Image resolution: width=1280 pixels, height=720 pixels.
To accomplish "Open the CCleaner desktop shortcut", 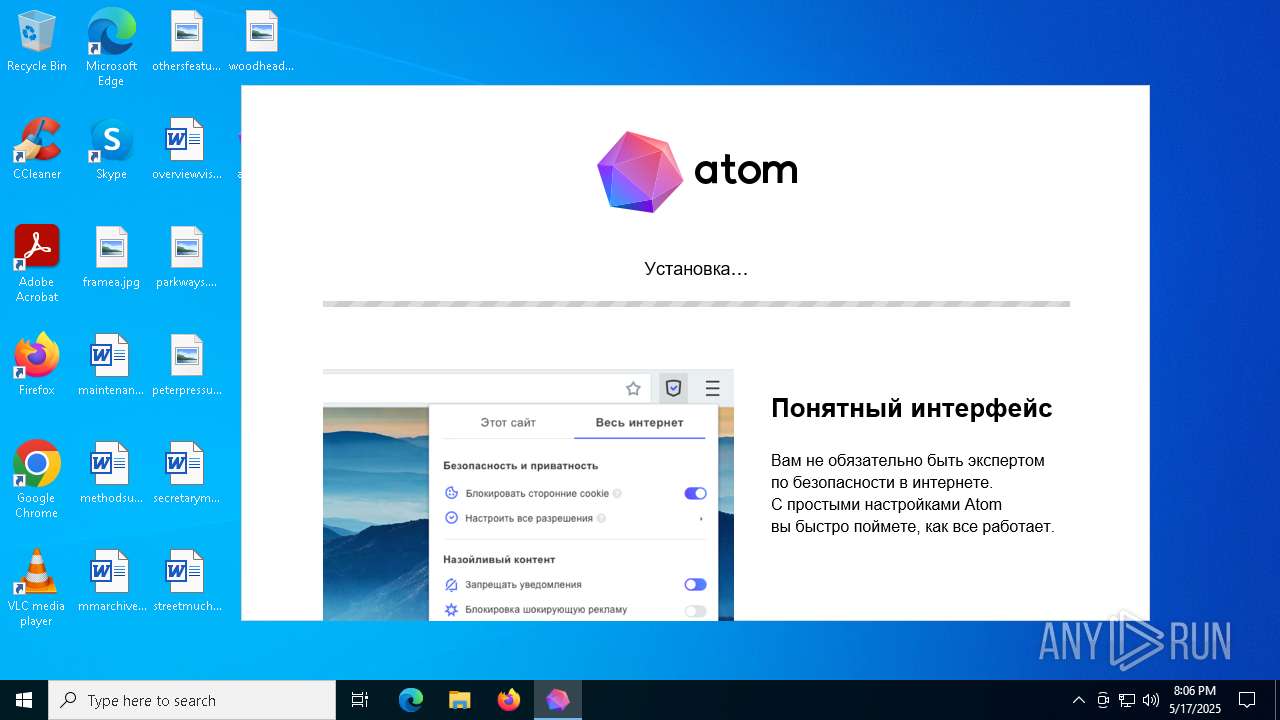I will (x=37, y=150).
